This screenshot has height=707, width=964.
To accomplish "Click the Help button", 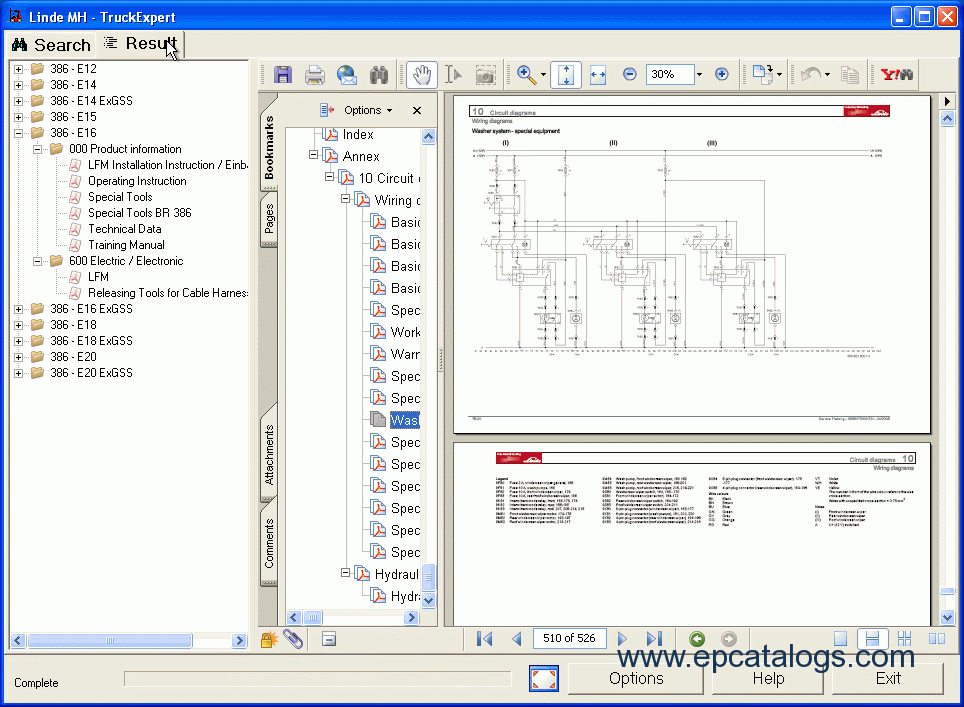I will [x=768, y=679].
